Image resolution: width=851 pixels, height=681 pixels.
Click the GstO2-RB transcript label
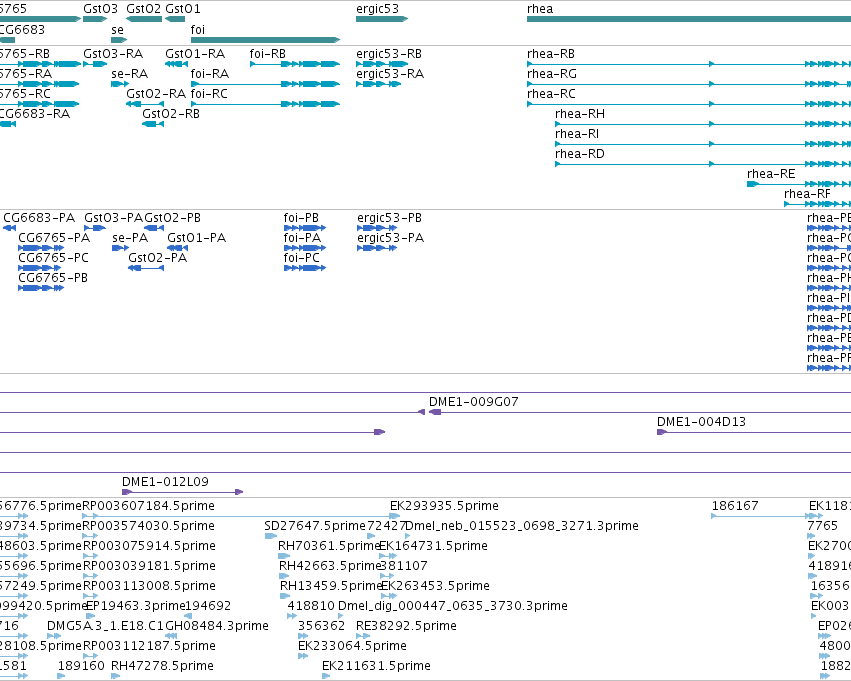point(171,114)
